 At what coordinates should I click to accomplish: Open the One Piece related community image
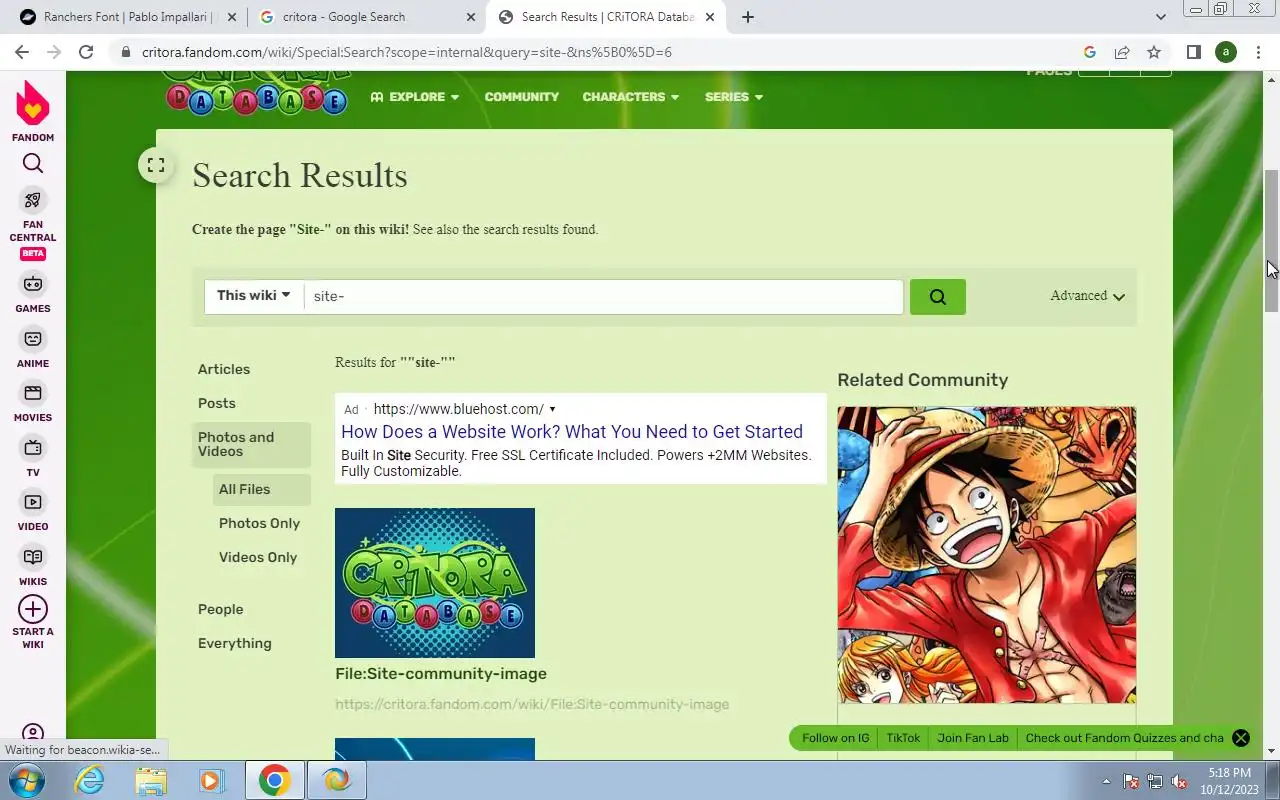pos(987,555)
